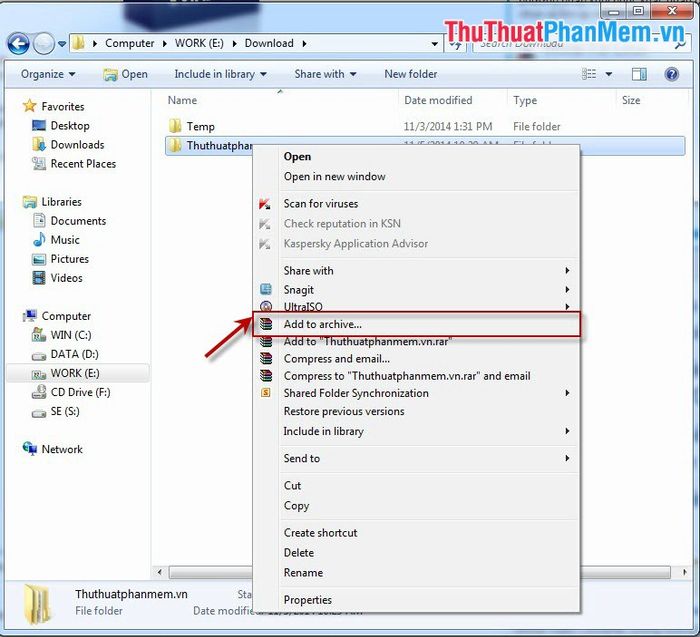The width and height of the screenshot is (700, 637).
Task: Open the Documents library
Action: tap(78, 221)
